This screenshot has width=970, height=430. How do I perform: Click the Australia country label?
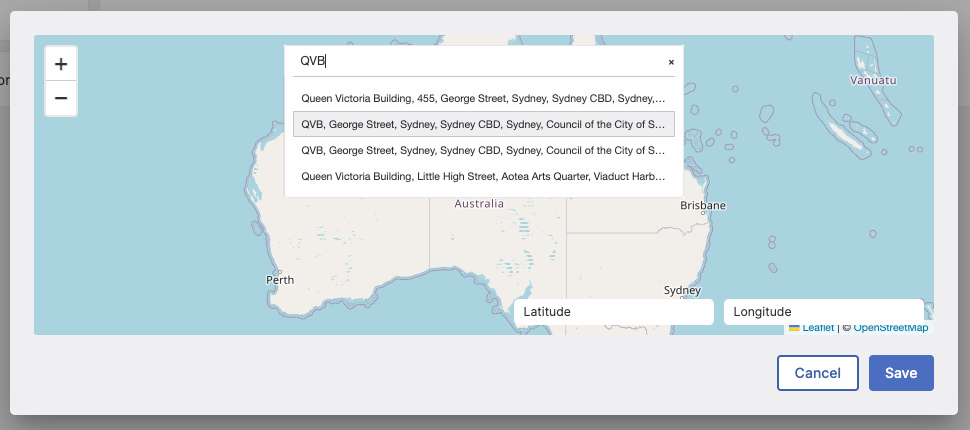(x=479, y=204)
